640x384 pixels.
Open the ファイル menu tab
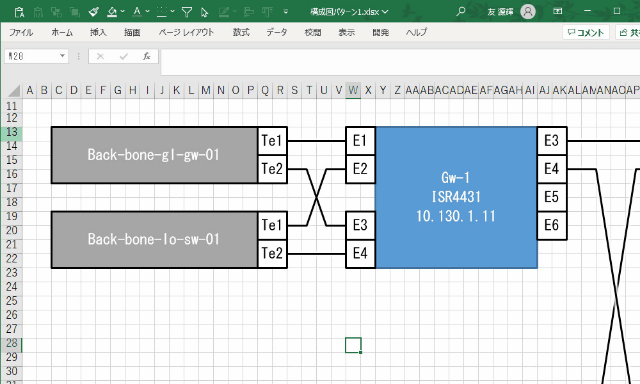point(21,32)
